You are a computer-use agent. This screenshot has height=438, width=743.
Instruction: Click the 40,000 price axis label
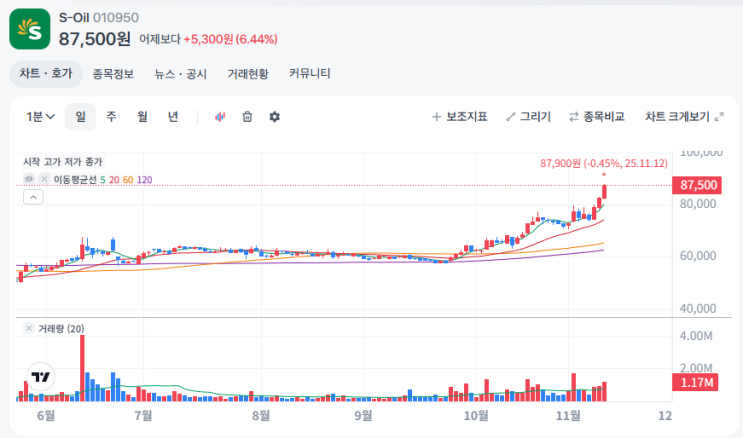pos(698,309)
